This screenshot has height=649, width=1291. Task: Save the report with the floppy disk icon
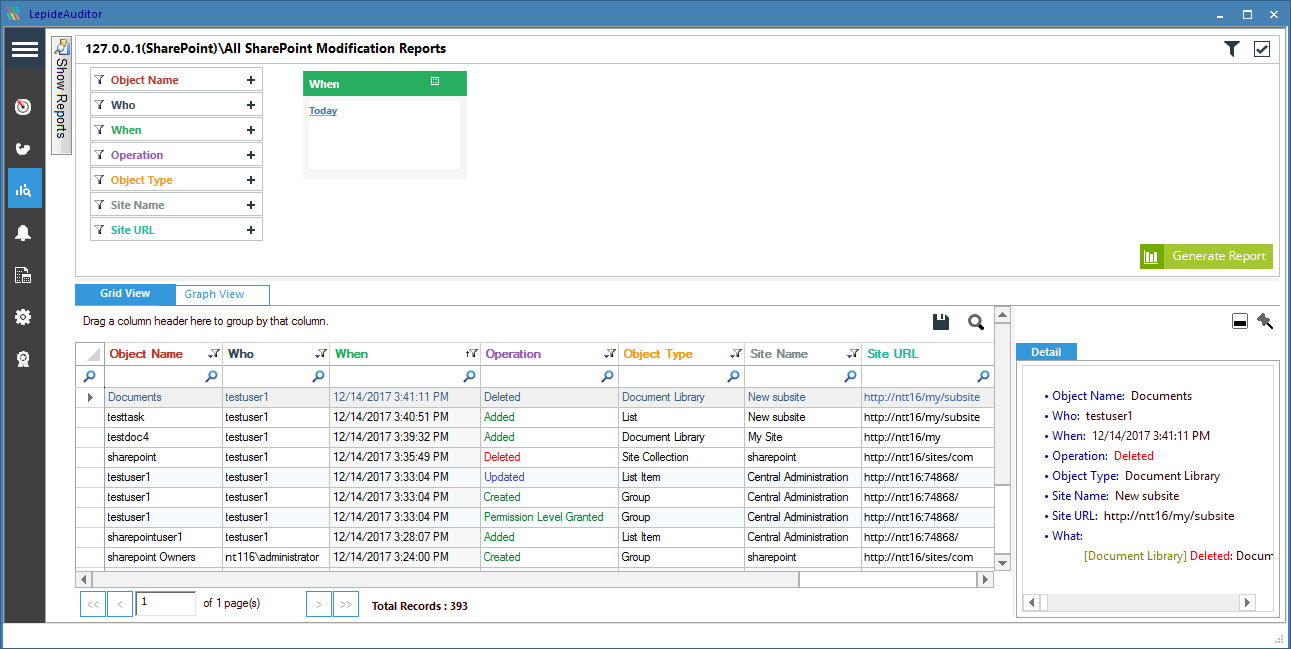click(940, 322)
